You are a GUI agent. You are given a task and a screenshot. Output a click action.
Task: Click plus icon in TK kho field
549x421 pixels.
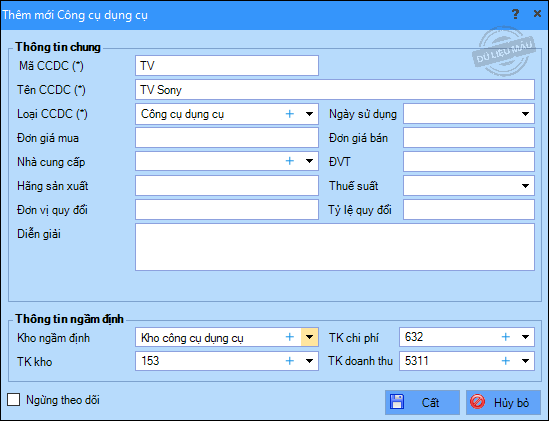point(290,361)
